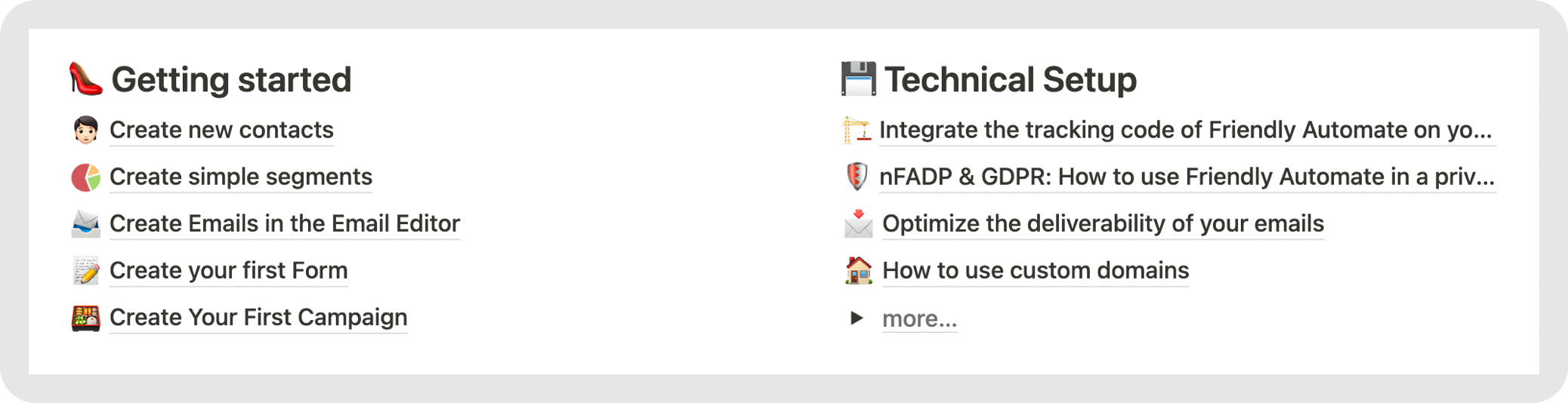
Task: Click the floppy disk icon beside Technical Setup
Action: tap(858, 79)
